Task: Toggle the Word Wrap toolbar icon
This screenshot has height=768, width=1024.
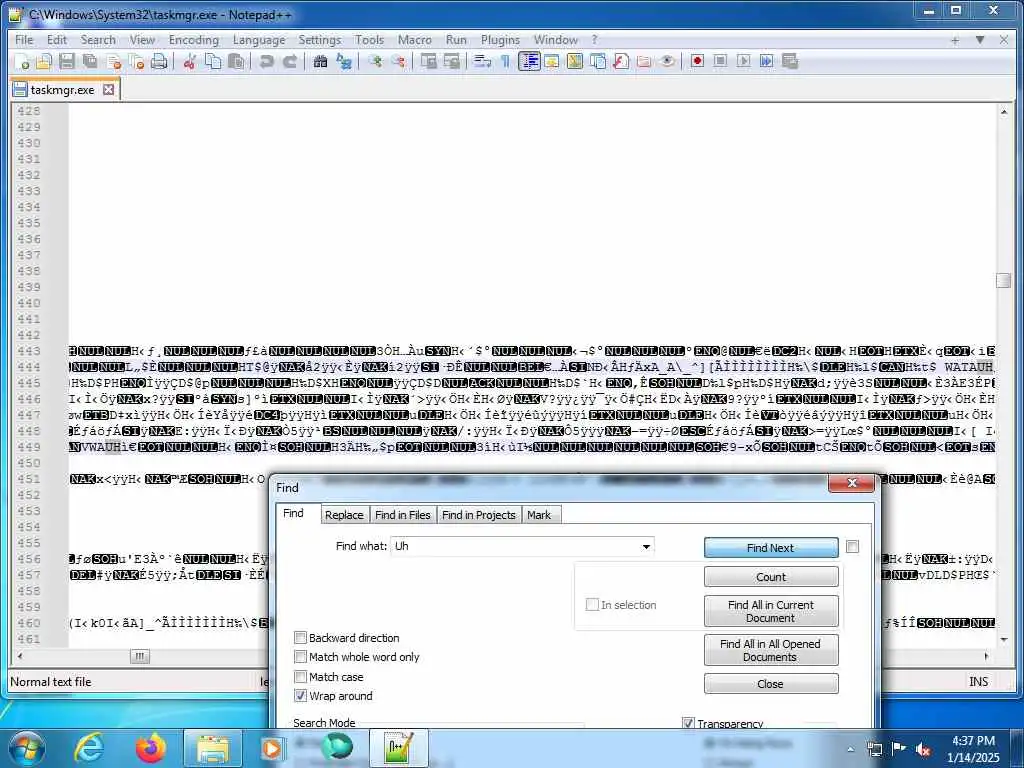Action: click(482, 61)
